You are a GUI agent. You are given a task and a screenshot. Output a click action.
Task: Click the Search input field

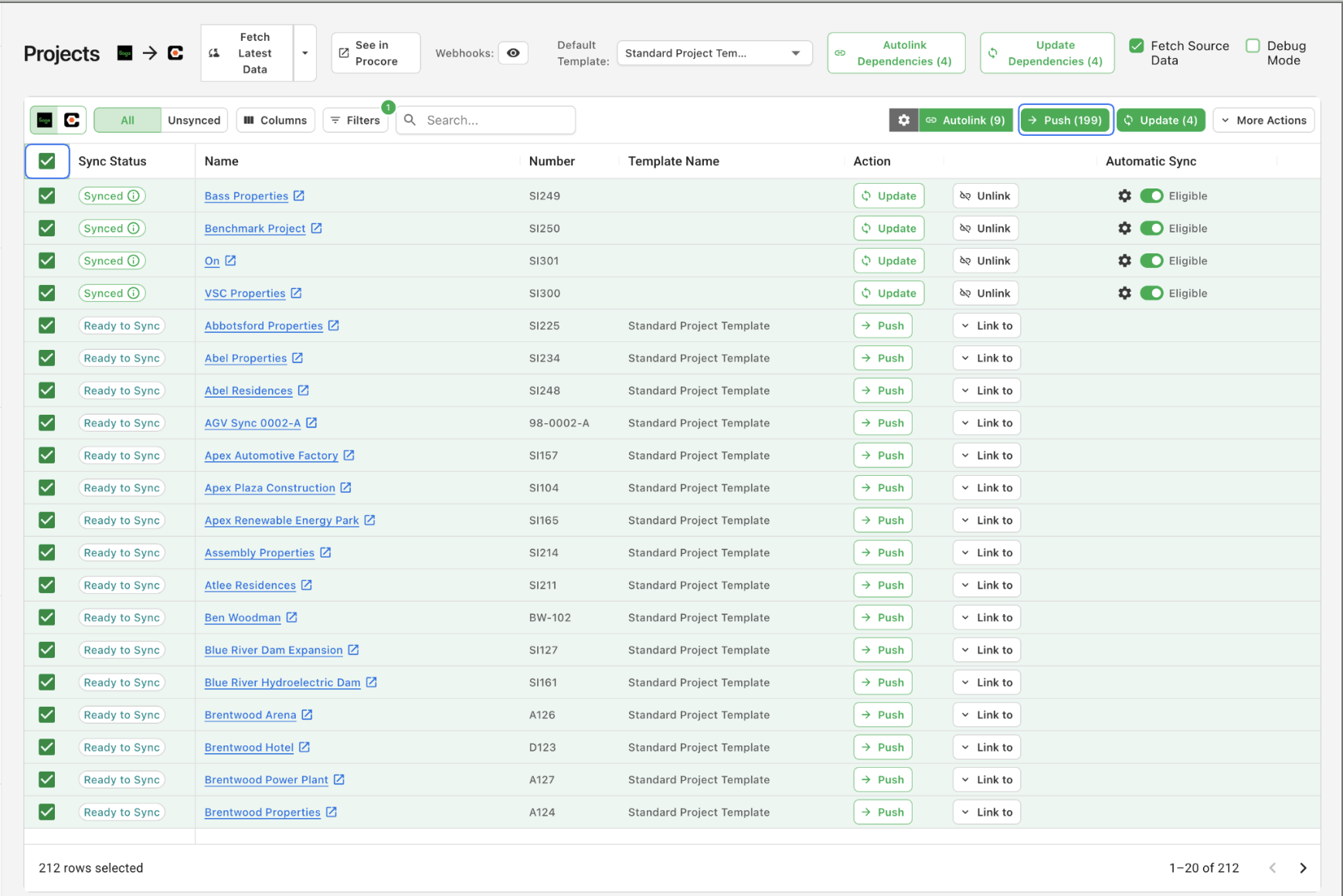pos(495,120)
